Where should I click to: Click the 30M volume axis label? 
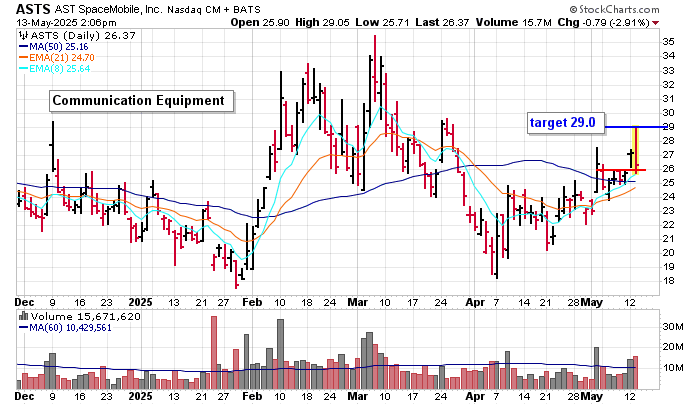pos(673,327)
